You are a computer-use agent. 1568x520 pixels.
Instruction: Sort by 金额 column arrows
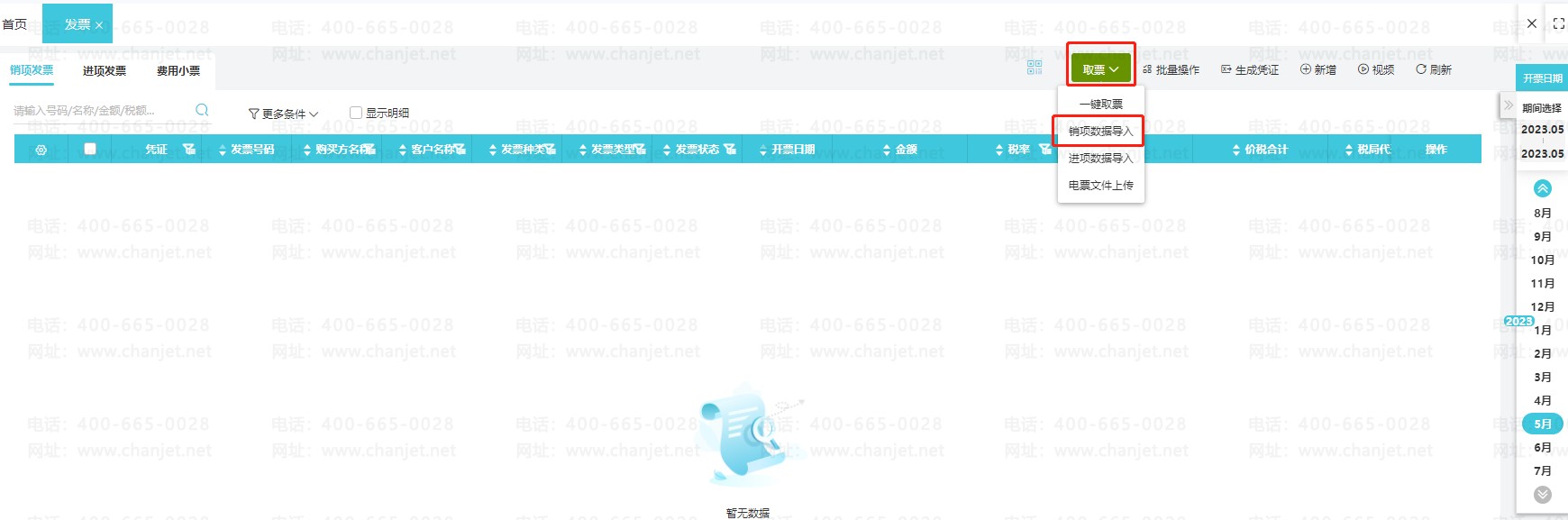[887, 150]
